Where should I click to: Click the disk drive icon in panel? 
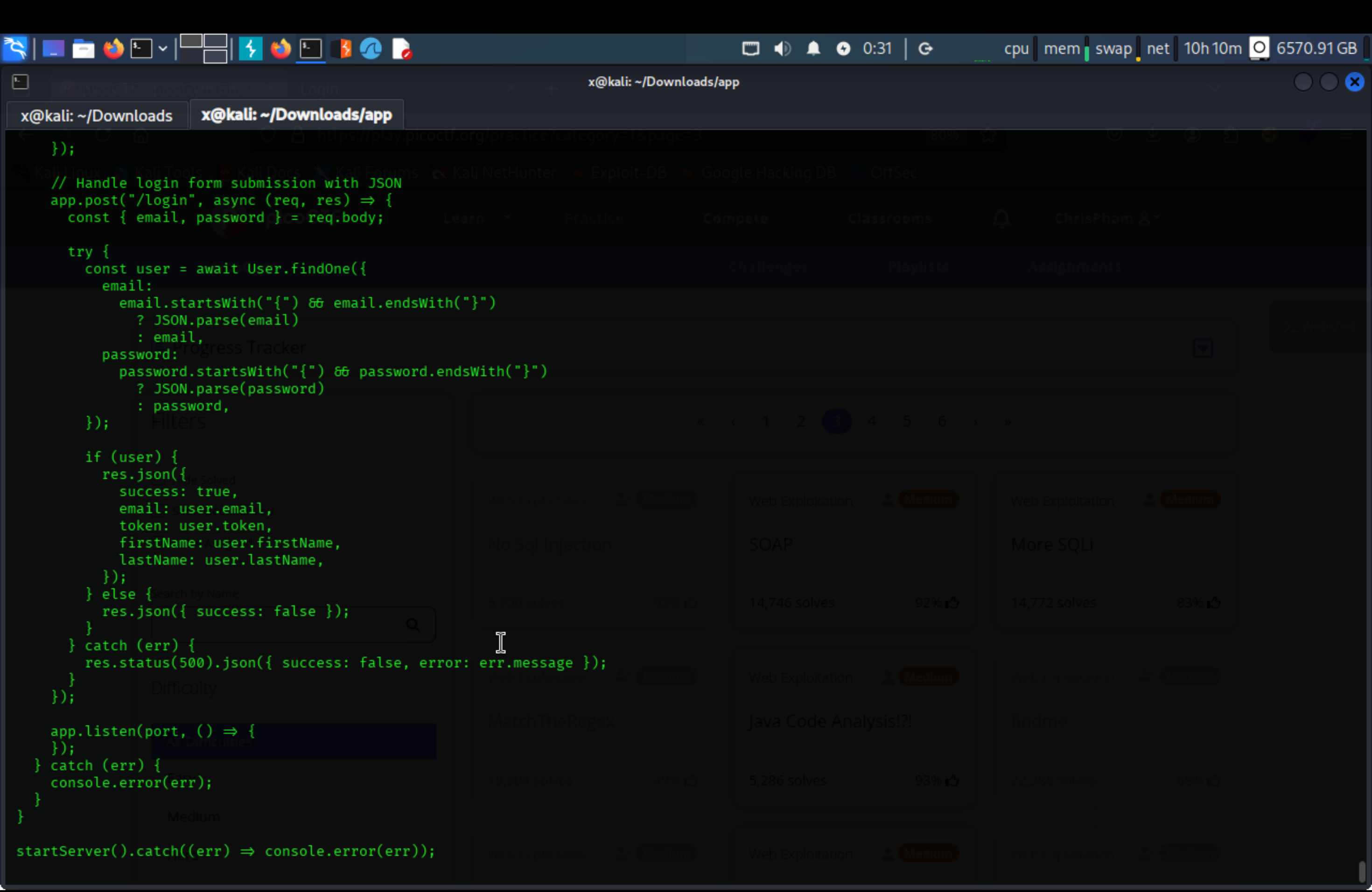pos(1260,49)
